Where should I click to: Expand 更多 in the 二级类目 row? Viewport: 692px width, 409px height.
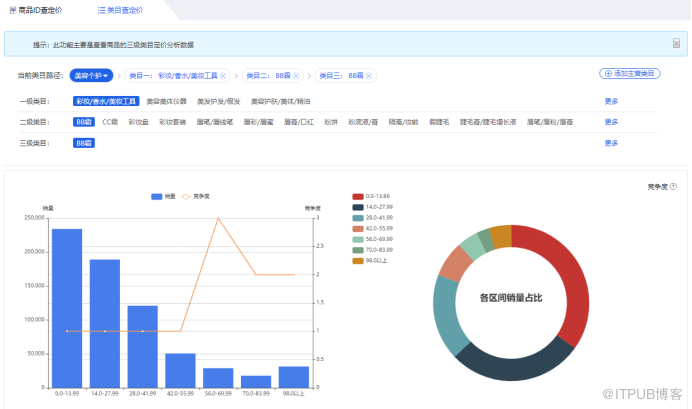(612, 122)
